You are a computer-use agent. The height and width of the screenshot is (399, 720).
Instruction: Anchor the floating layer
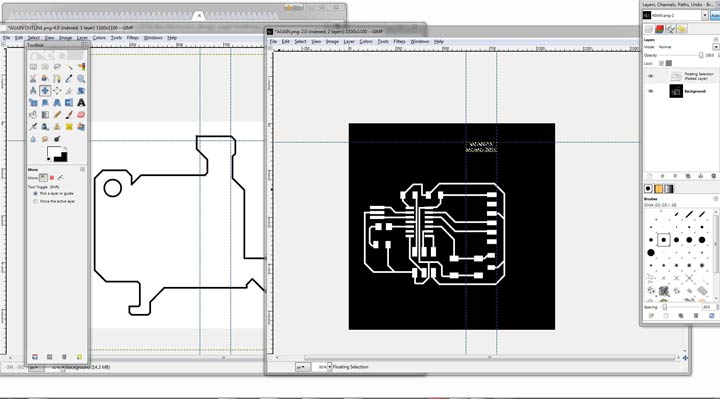(x=701, y=176)
